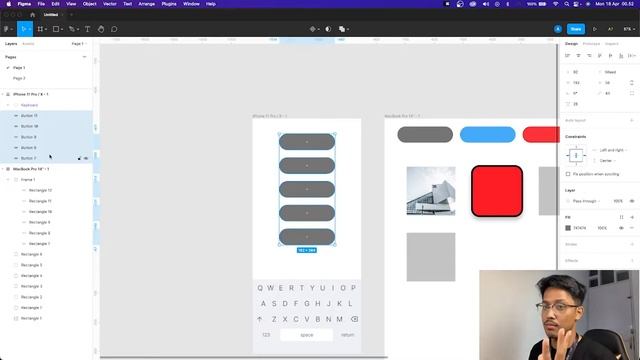Click the Align vertical centers icon

(x=610, y=56)
